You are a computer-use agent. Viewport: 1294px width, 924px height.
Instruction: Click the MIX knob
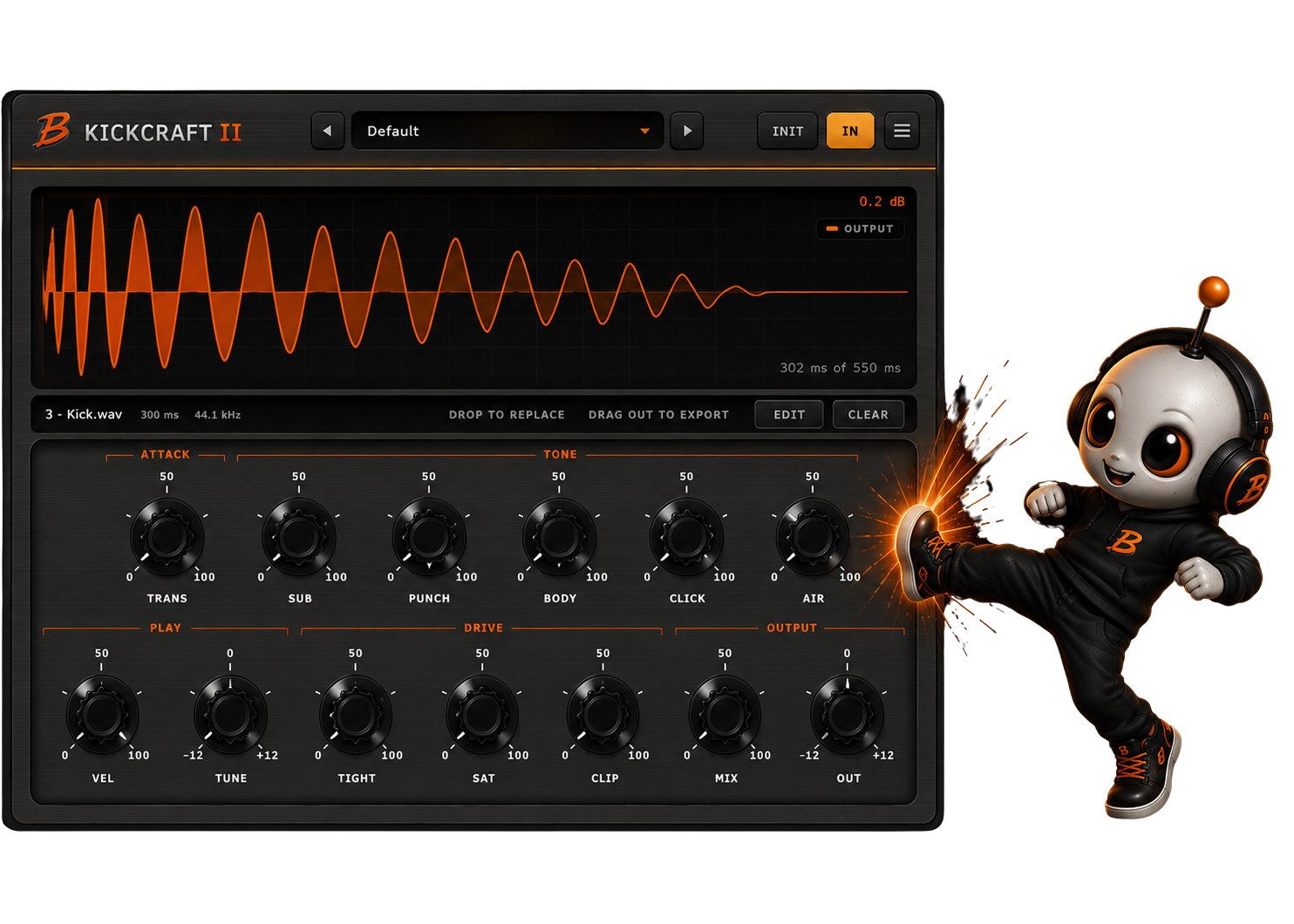tap(725, 716)
